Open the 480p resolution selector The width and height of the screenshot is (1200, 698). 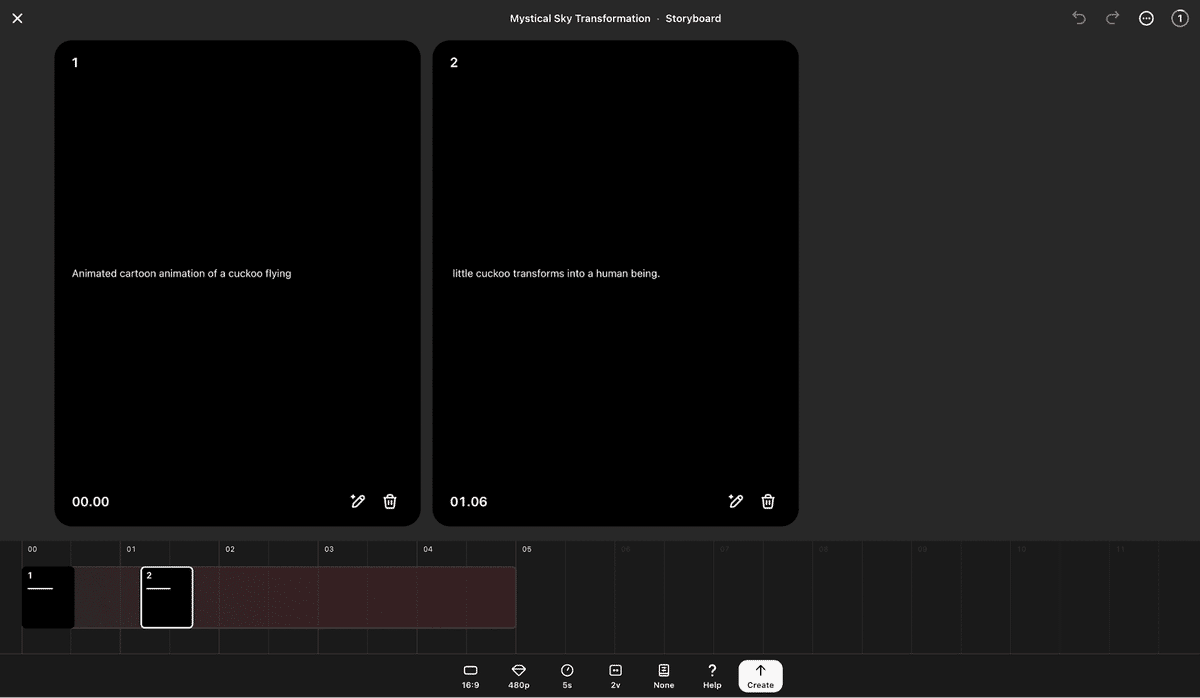click(x=519, y=676)
